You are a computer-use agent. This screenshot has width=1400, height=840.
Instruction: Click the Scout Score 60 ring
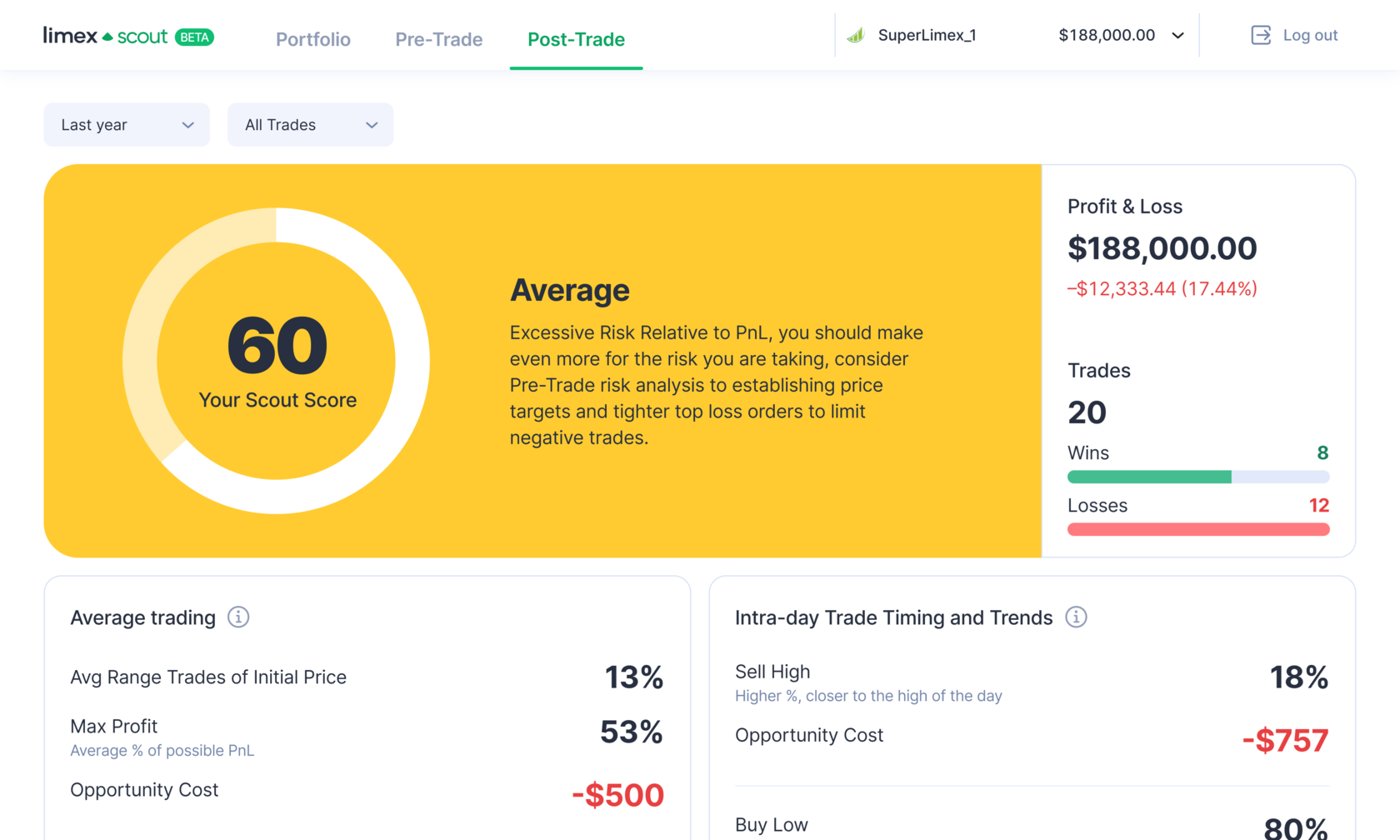click(x=277, y=360)
